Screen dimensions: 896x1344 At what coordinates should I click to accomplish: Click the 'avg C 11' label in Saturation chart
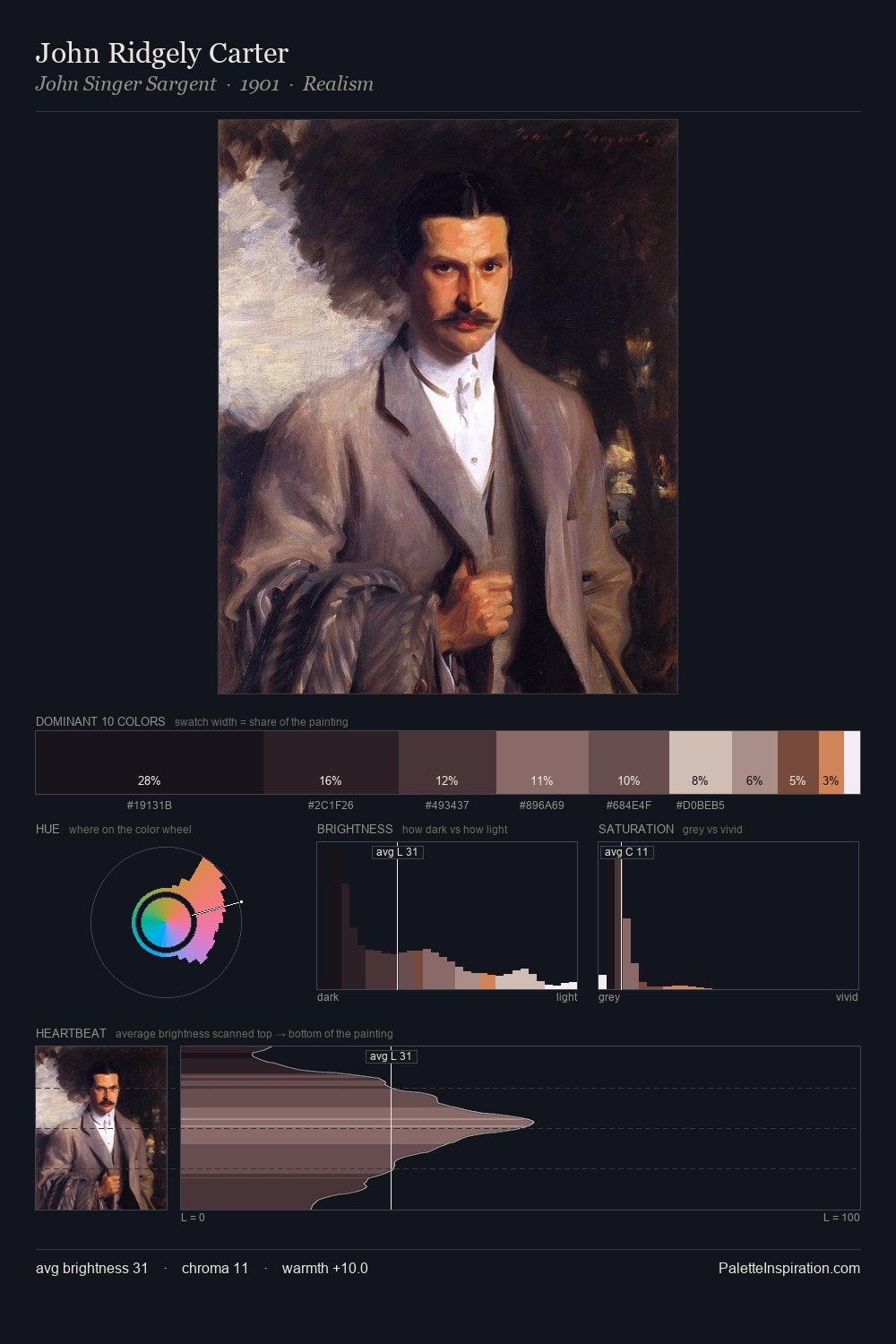point(626,852)
